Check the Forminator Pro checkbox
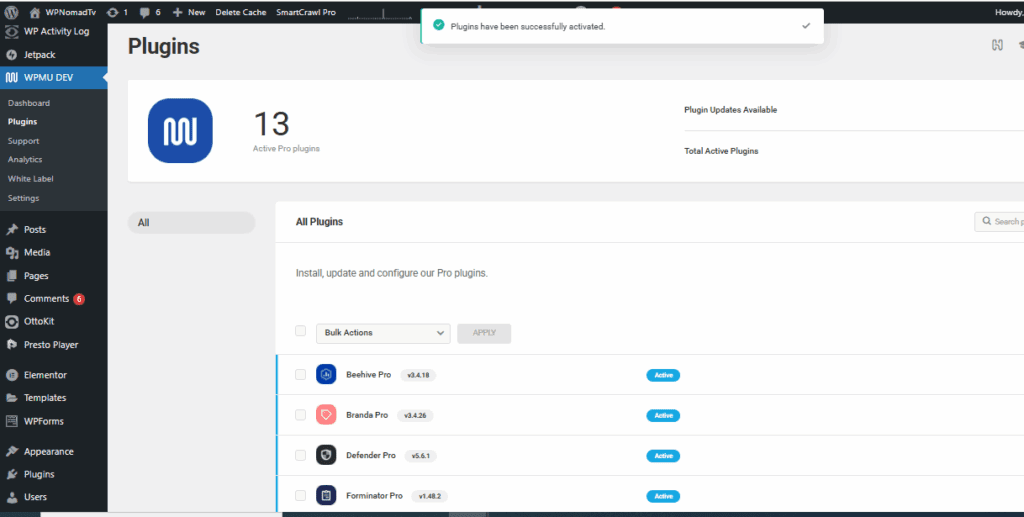This screenshot has height=517, width=1024. pos(300,496)
